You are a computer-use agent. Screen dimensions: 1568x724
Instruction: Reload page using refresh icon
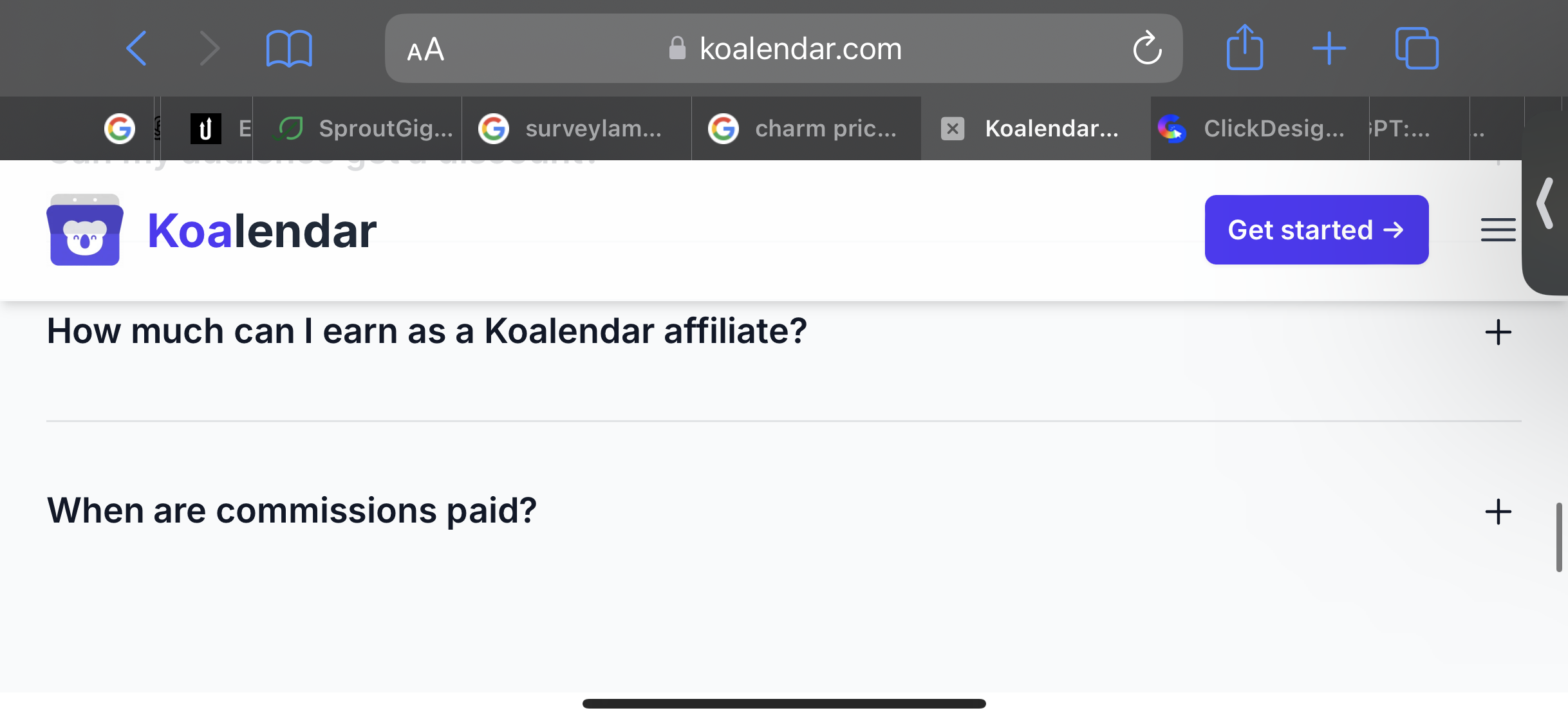pos(1147,48)
